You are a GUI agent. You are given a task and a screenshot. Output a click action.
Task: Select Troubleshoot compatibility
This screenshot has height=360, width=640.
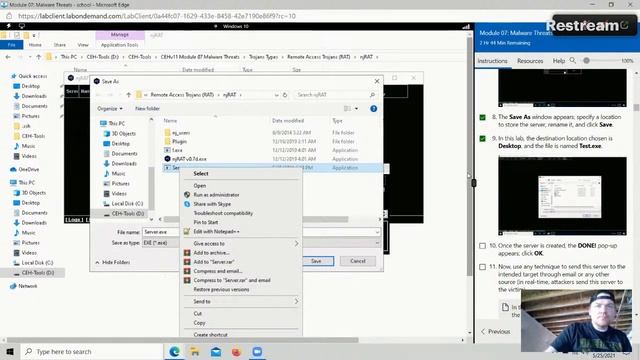tap(223, 213)
